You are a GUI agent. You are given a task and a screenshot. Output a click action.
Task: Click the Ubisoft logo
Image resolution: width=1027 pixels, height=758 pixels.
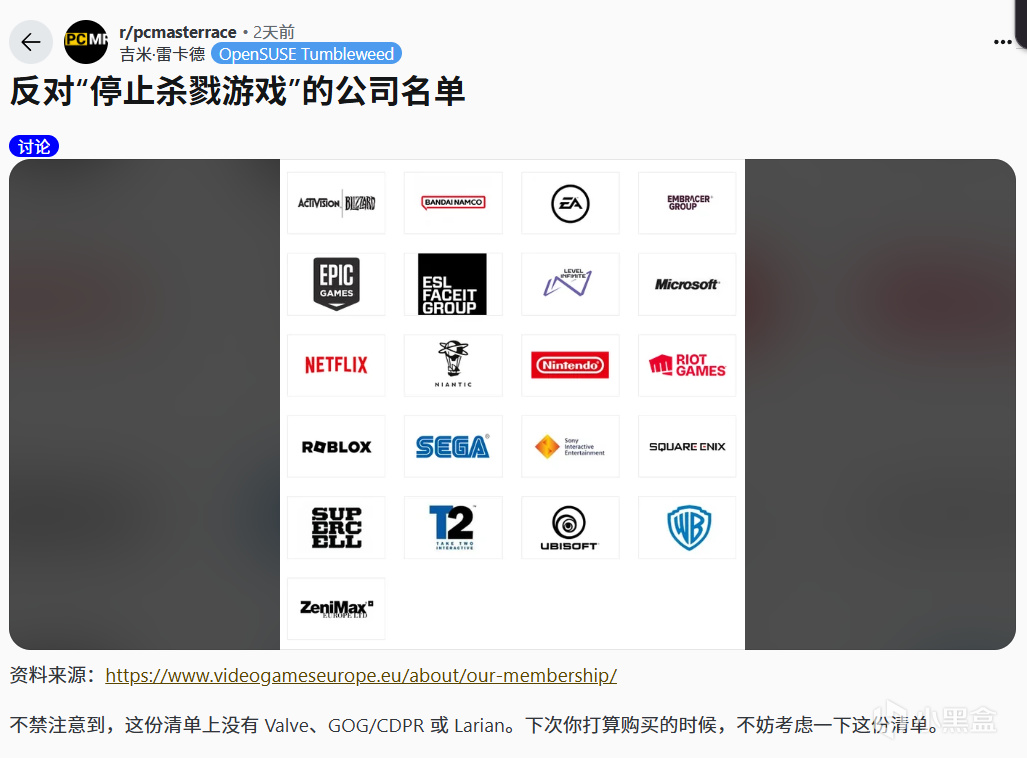pos(570,527)
